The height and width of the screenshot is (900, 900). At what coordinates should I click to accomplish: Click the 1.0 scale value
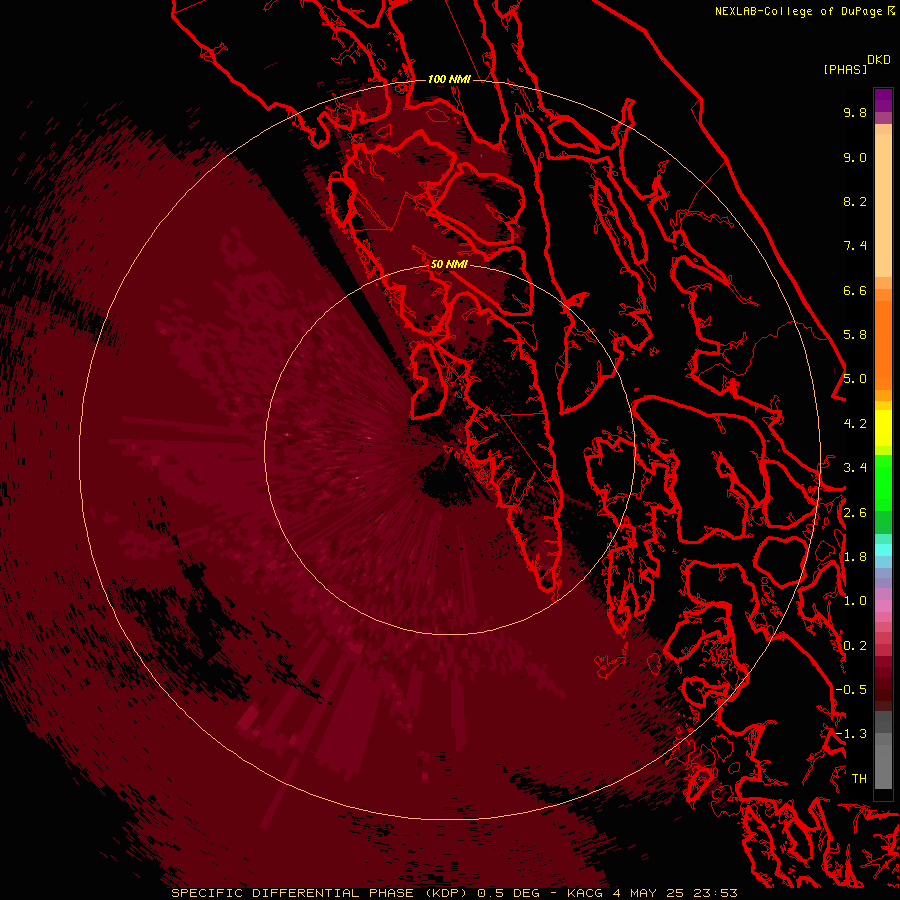point(855,601)
